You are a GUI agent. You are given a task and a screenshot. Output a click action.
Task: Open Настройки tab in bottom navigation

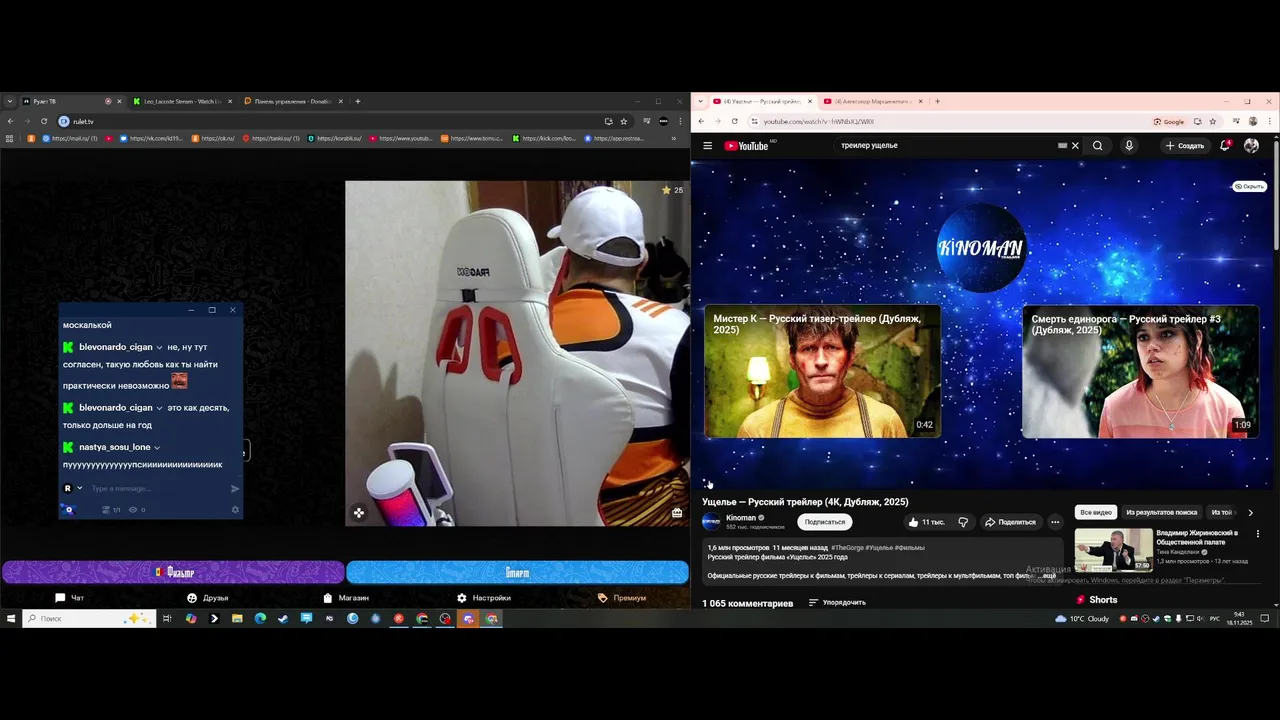[484, 598]
